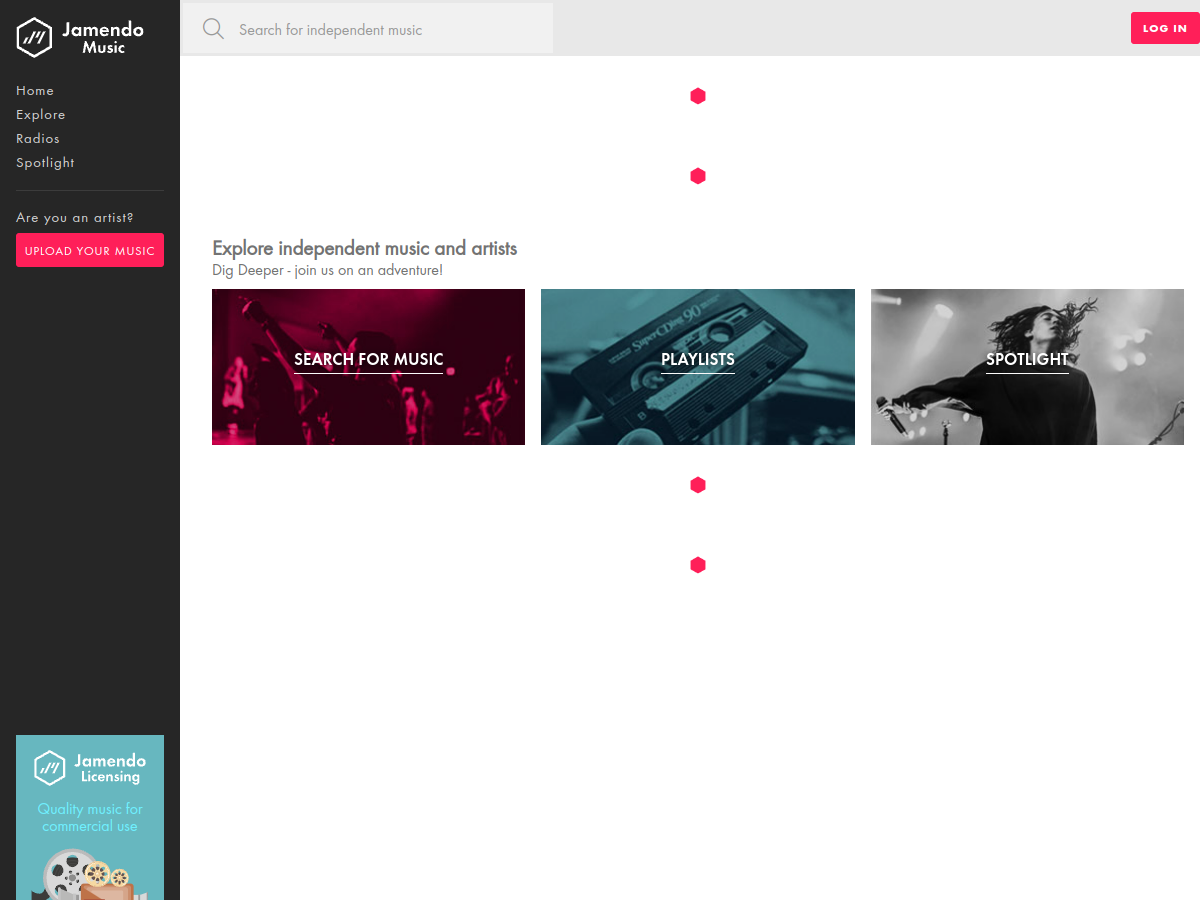Screen dimensions: 1200x900
Task: Click the magnifying glass search icon
Action: [213, 29]
